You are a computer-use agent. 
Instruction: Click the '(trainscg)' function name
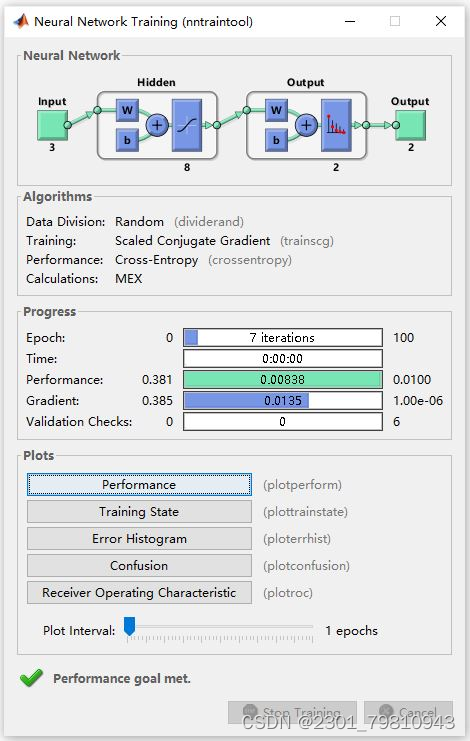(307, 241)
